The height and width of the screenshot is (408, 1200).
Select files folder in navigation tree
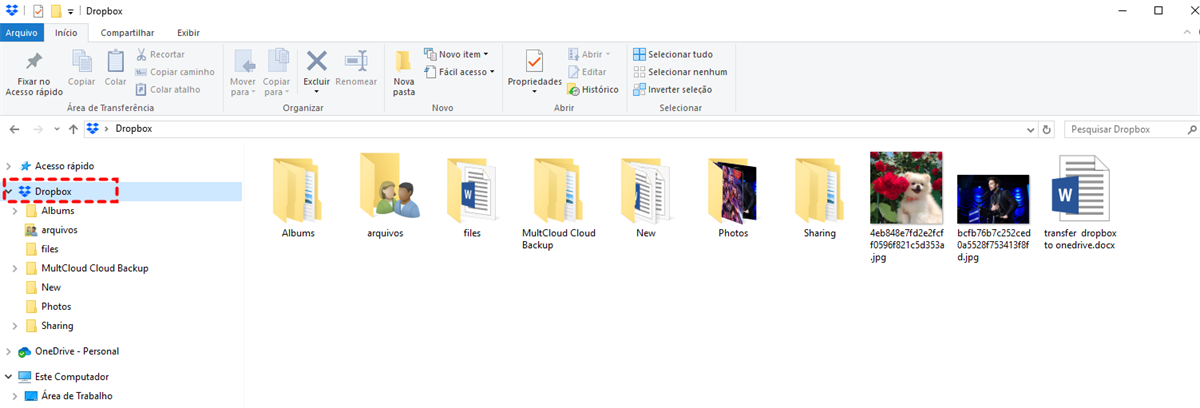[49, 249]
